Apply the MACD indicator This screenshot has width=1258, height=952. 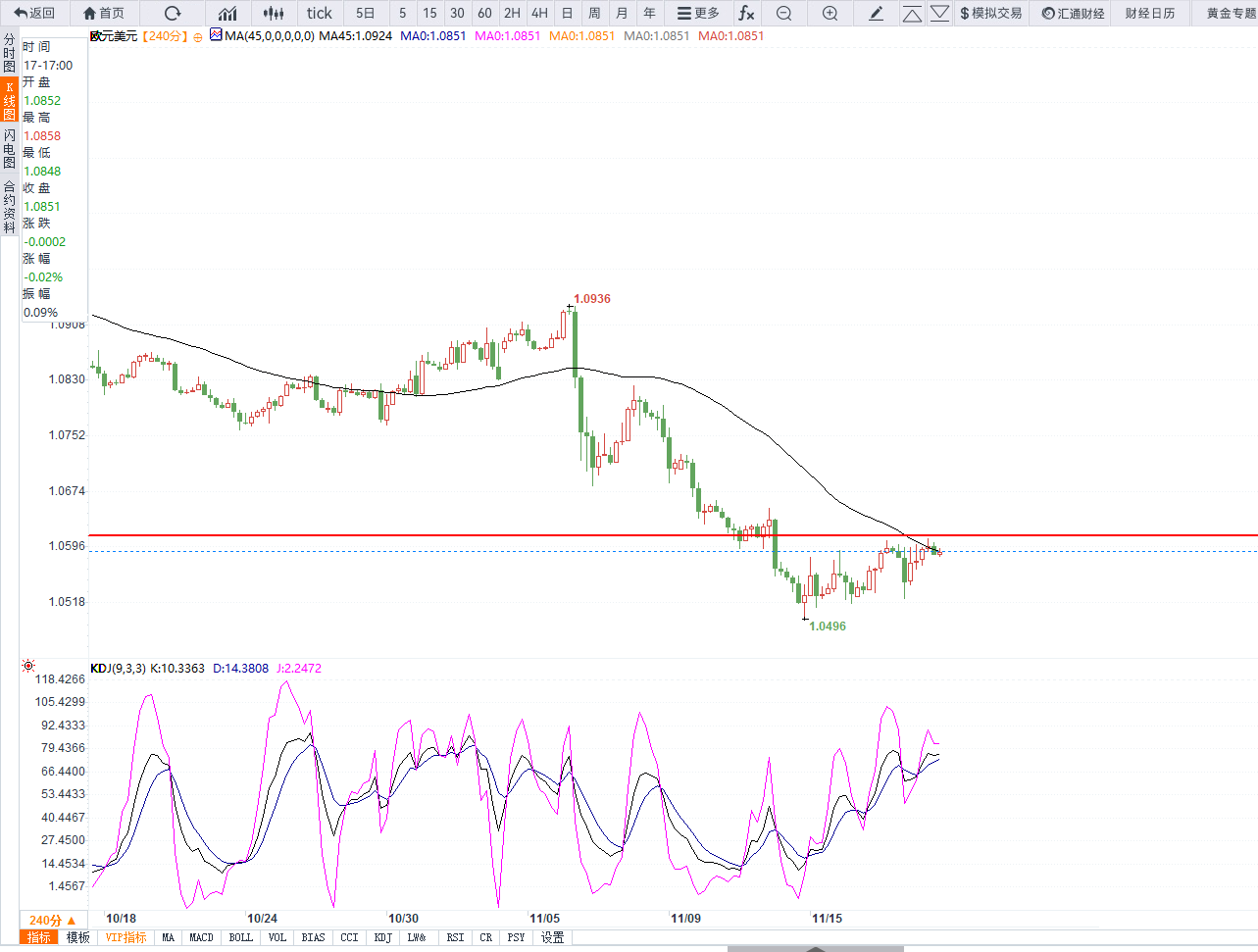click(x=201, y=937)
